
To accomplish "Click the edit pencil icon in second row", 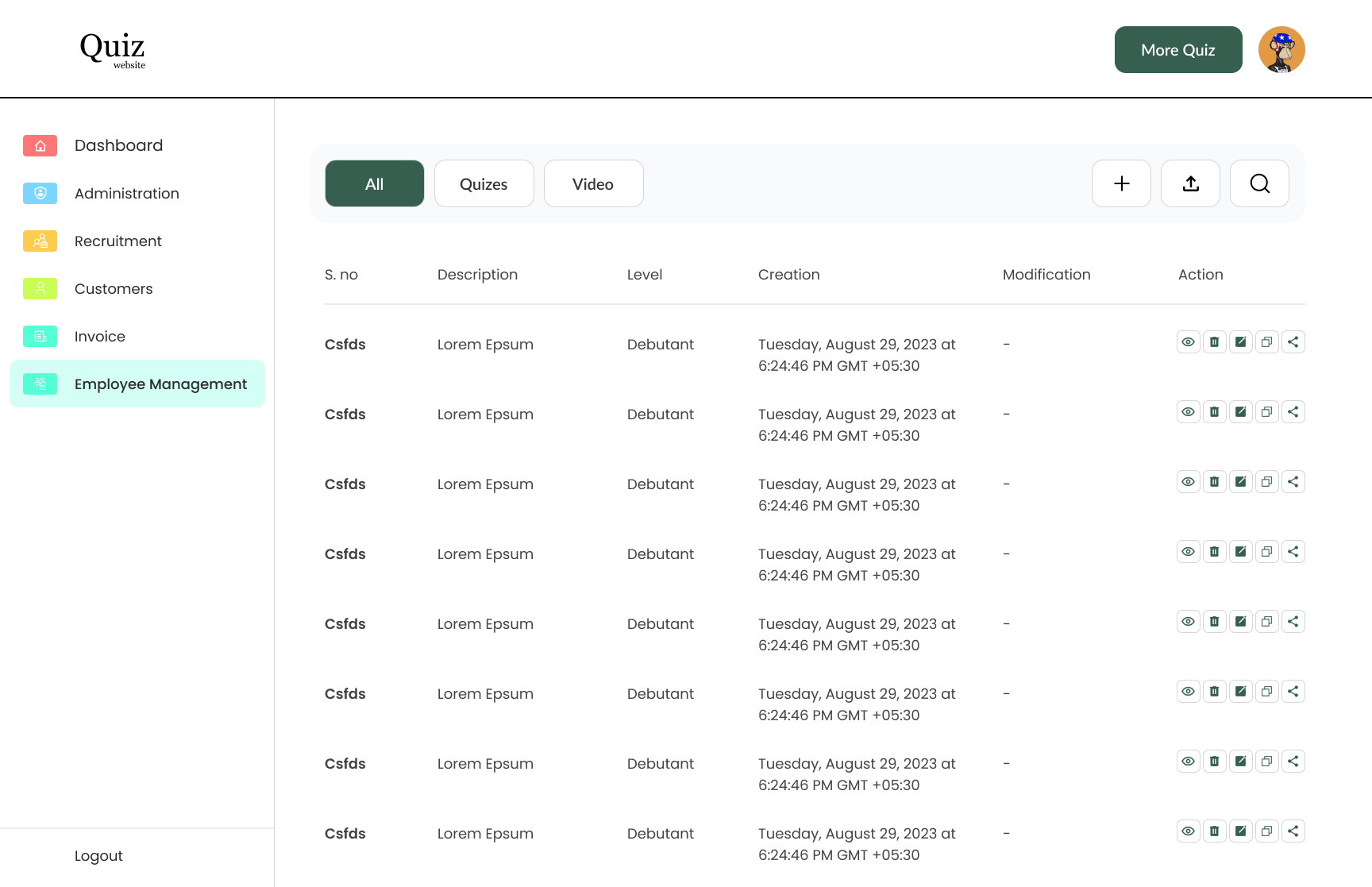I will point(1240,412).
